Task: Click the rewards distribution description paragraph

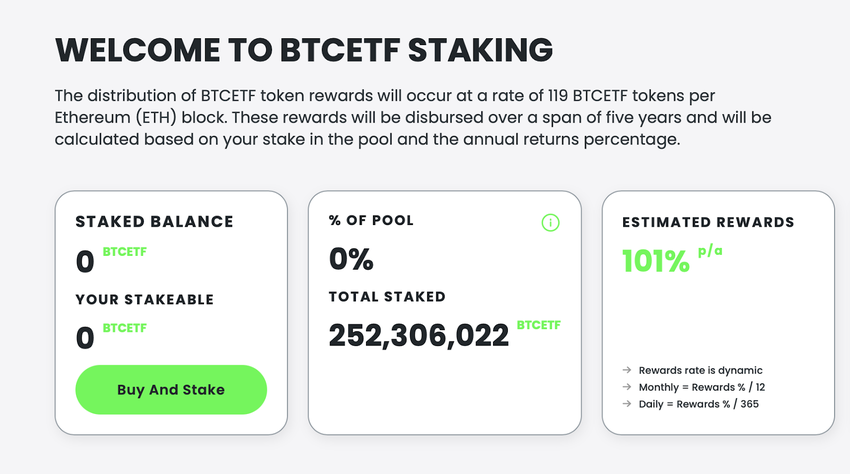Action: (x=410, y=118)
